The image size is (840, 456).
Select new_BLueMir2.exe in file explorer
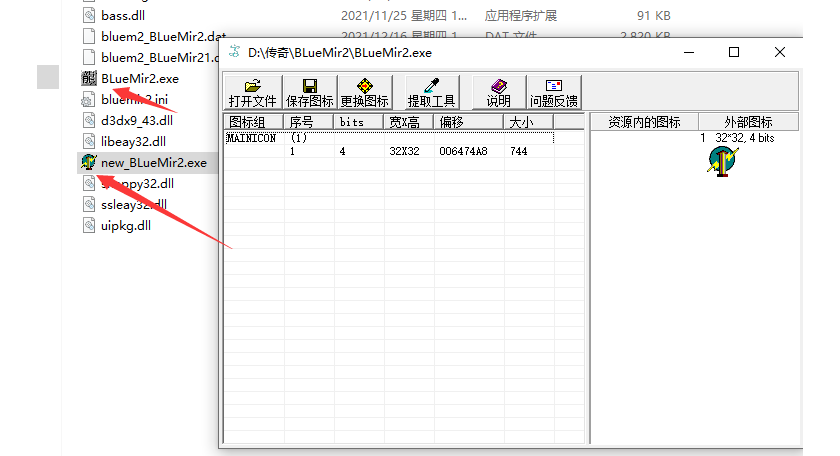click(x=154, y=163)
